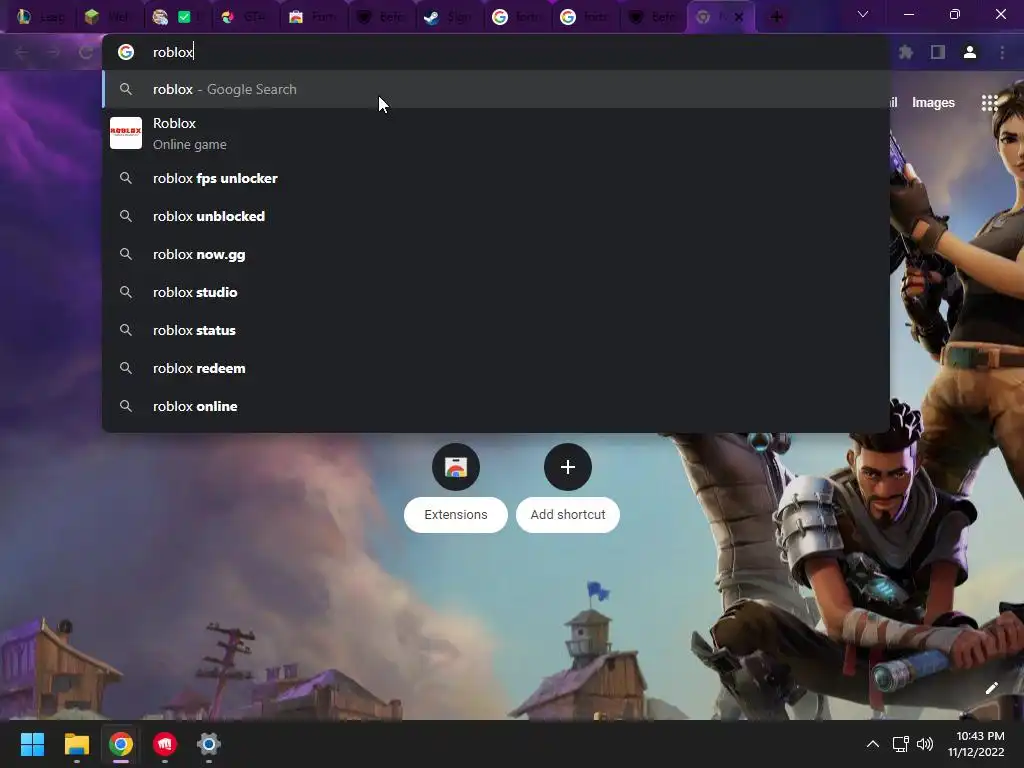This screenshot has height=768, width=1024.
Task: Click the Add shortcut plus icon
Action: tap(568, 467)
